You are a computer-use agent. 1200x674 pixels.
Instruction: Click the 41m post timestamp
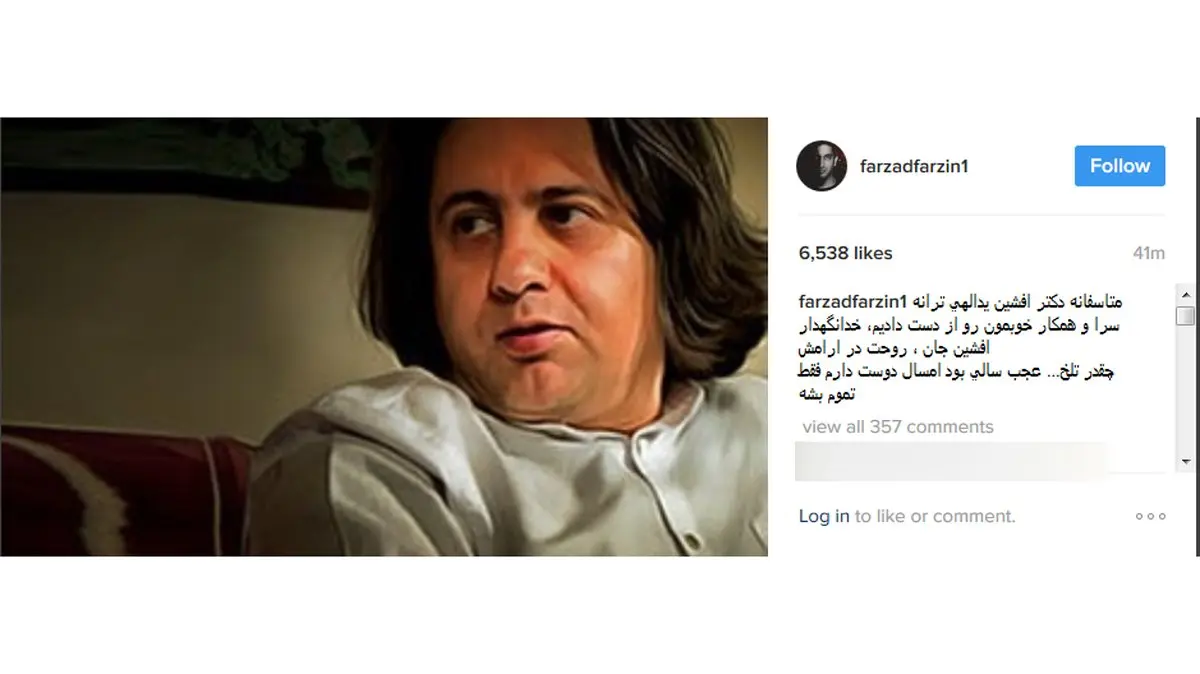[x=1149, y=254]
